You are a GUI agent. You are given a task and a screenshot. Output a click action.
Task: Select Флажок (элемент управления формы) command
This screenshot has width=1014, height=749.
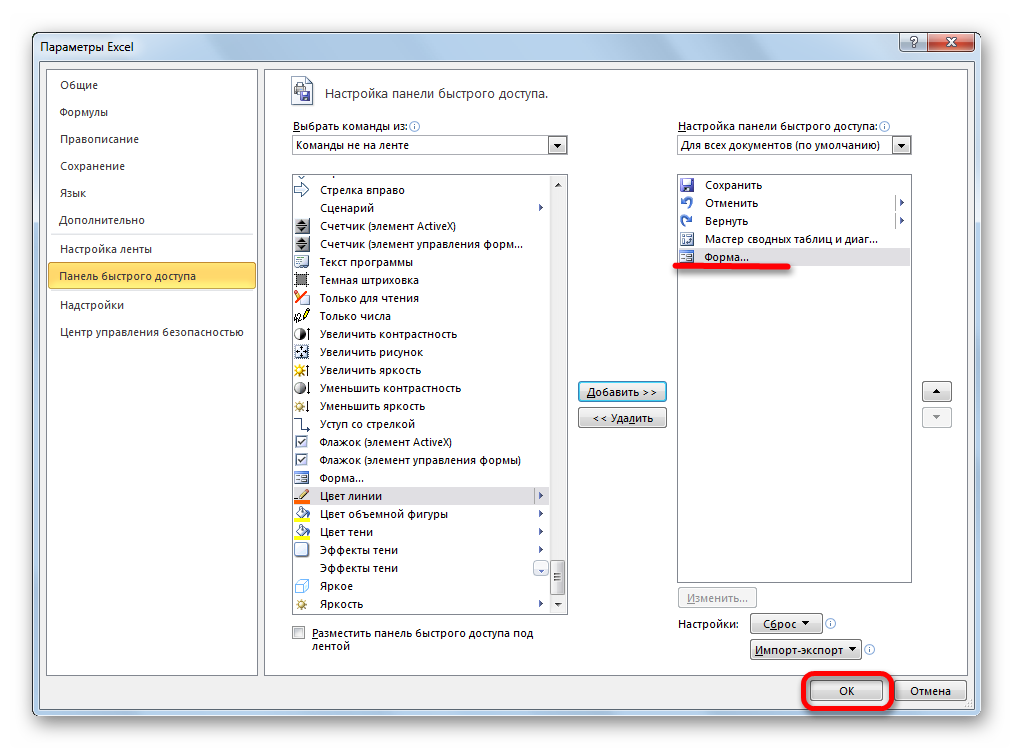point(419,460)
